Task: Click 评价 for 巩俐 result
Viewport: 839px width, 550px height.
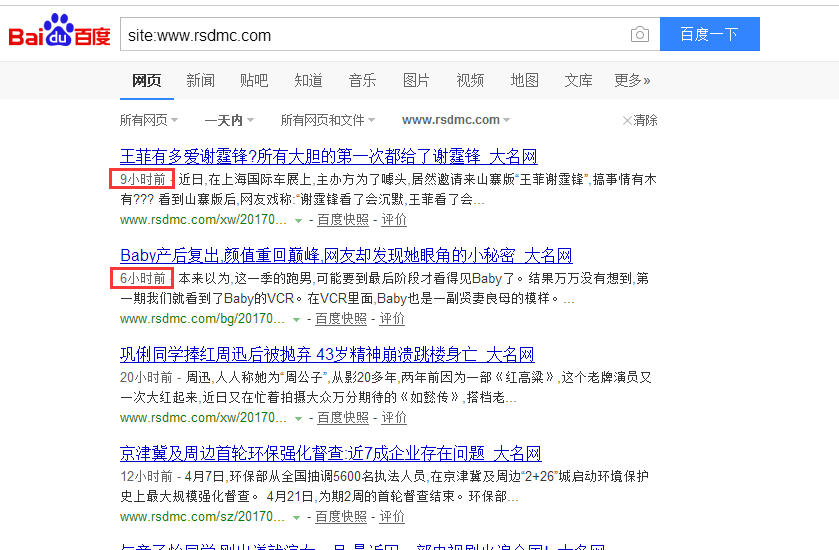Action: pos(394,418)
